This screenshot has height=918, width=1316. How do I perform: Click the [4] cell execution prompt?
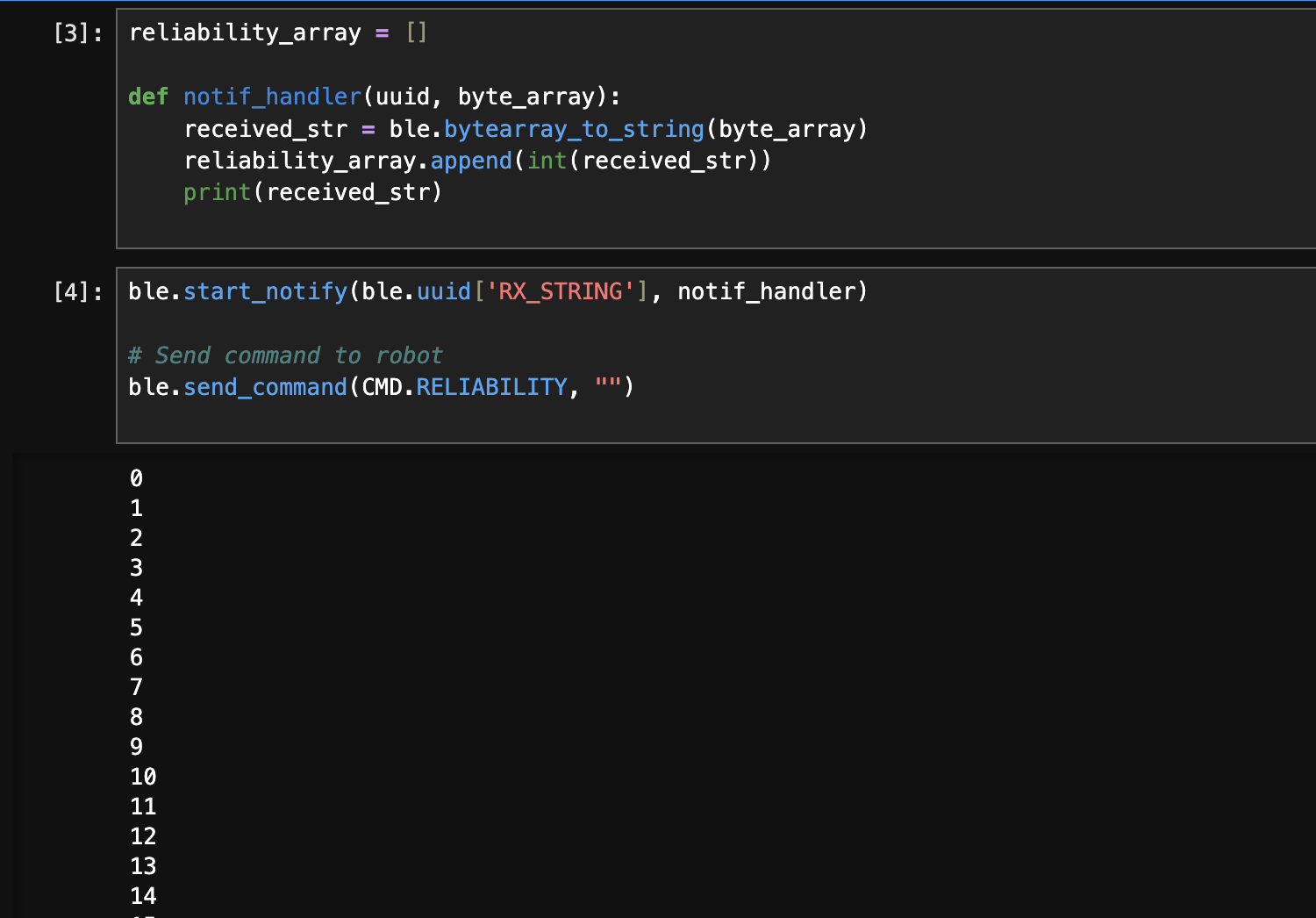(77, 292)
